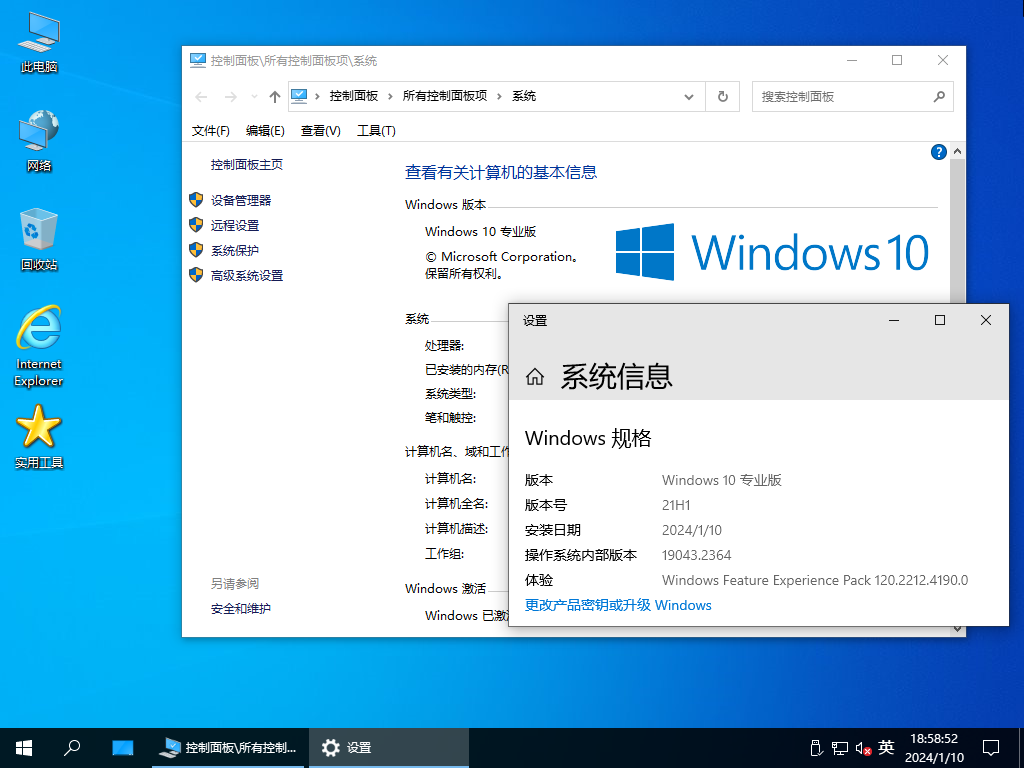Viewport: 1024px width, 768px height.
Task: Maximize the Control Panel window
Action: point(897,60)
